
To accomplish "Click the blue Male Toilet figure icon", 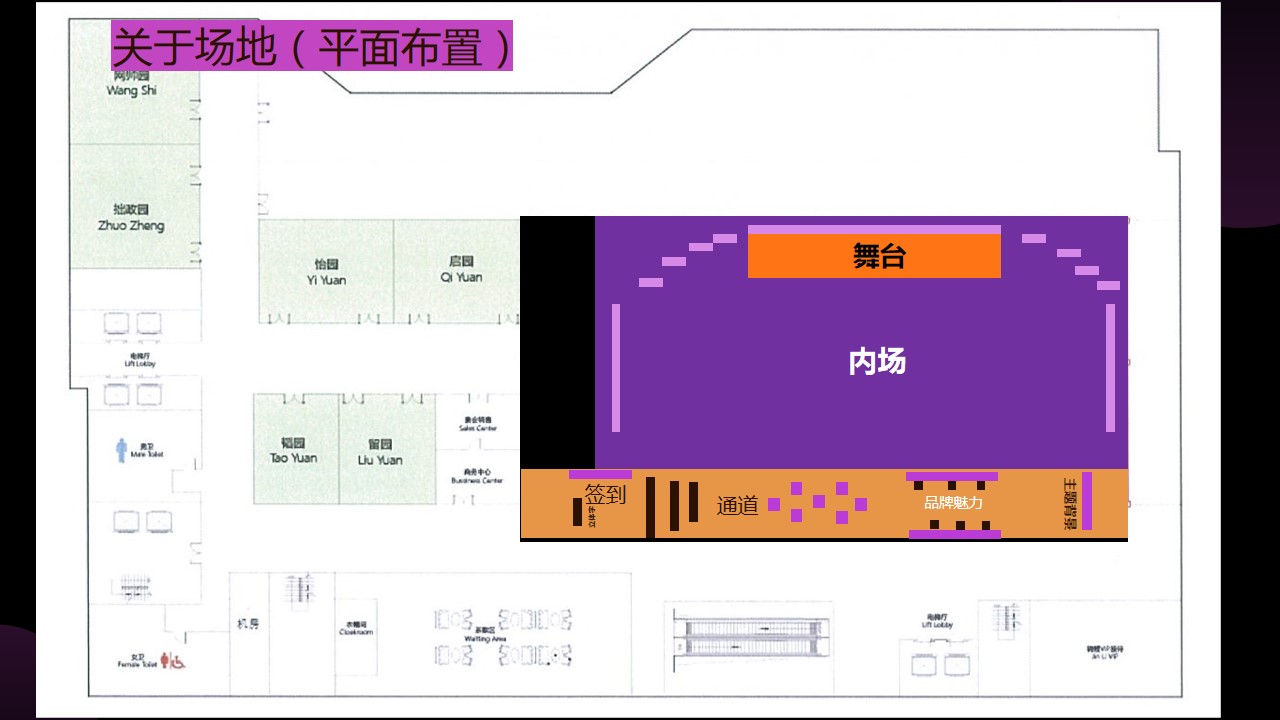I will coord(122,451).
